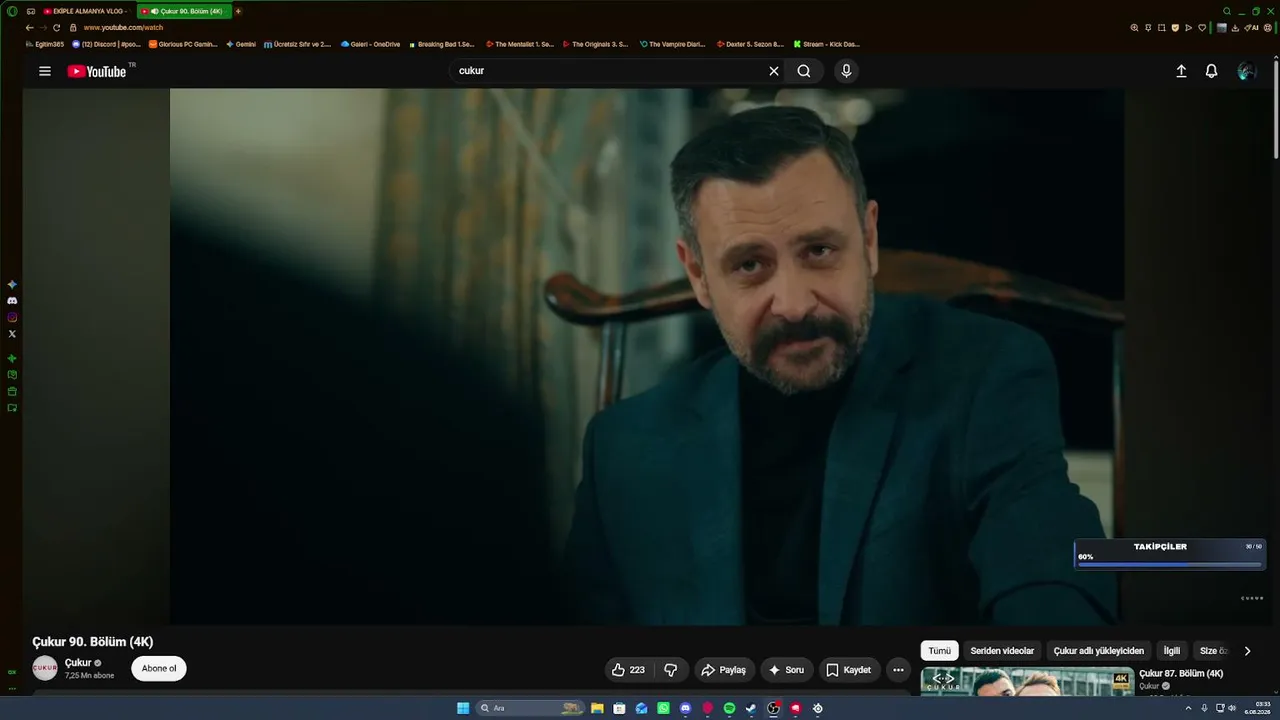Open the Breaking Bad bookmark
The width and height of the screenshot is (1280, 720).
441,44
